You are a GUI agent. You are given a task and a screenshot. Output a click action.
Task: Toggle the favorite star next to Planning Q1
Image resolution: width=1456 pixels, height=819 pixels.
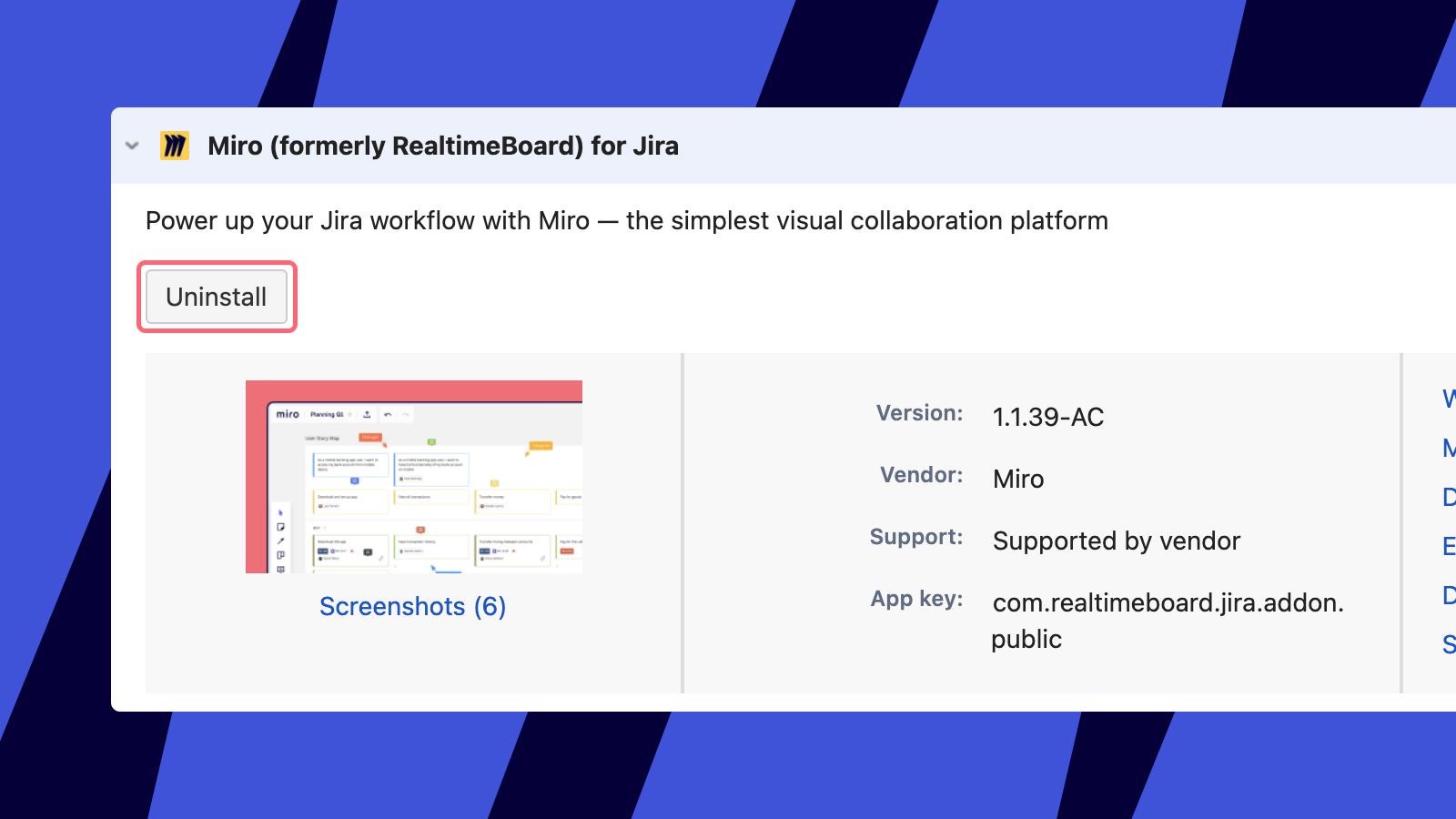(x=349, y=414)
